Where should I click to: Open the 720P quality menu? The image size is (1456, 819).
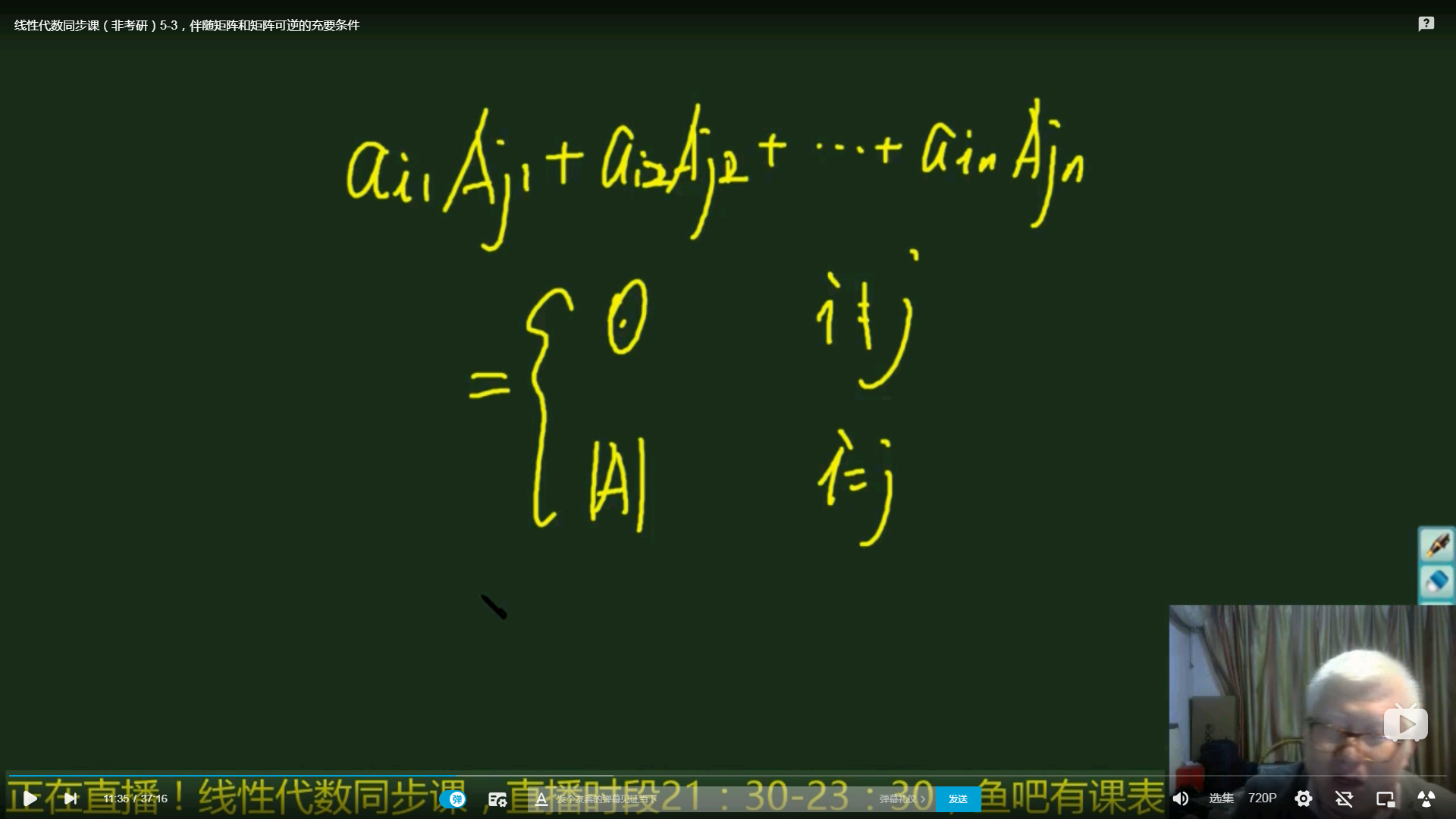(1263, 799)
